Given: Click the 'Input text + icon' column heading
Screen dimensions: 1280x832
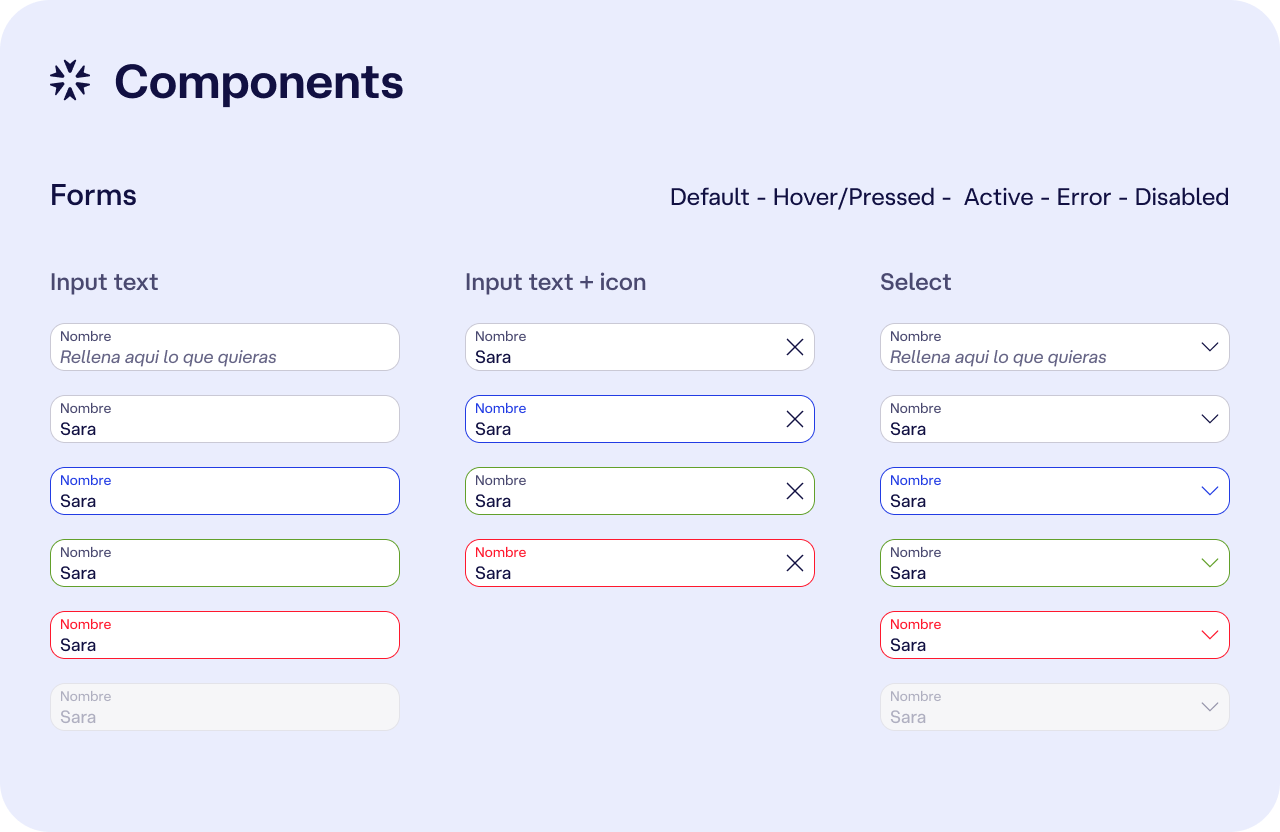Looking at the screenshot, I should click(x=555, y=282).
